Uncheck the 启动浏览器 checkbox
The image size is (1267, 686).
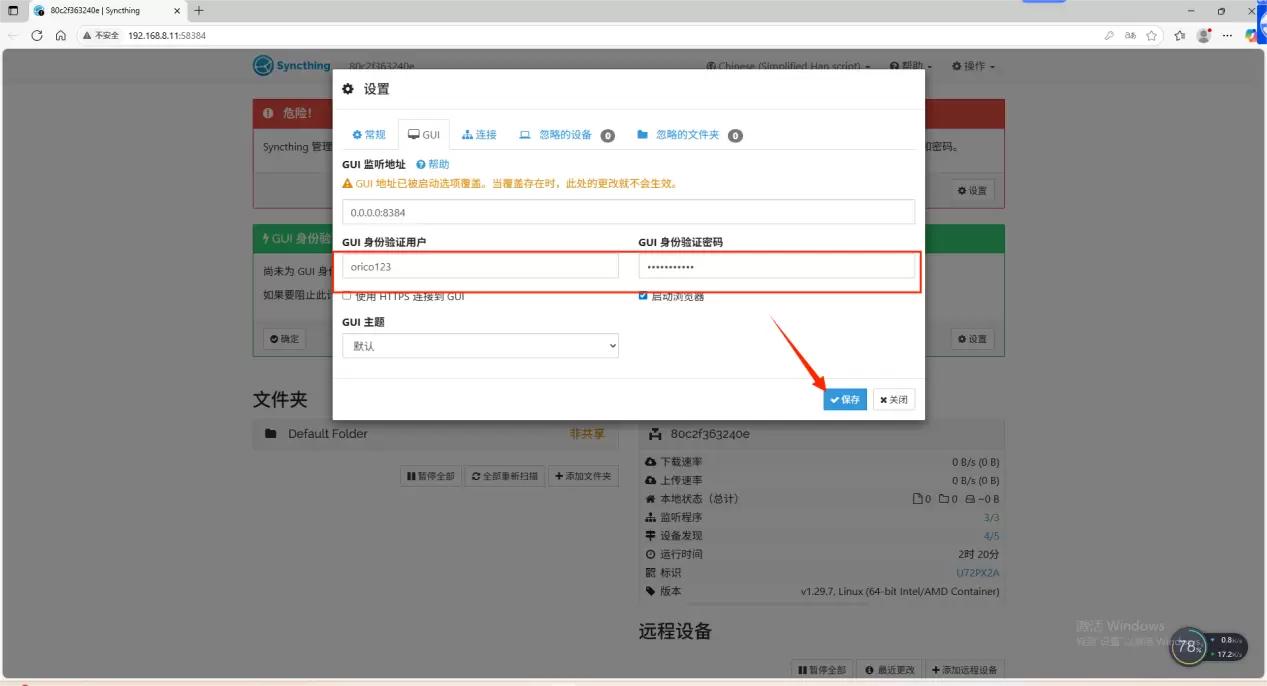click(x=643, y=296)
